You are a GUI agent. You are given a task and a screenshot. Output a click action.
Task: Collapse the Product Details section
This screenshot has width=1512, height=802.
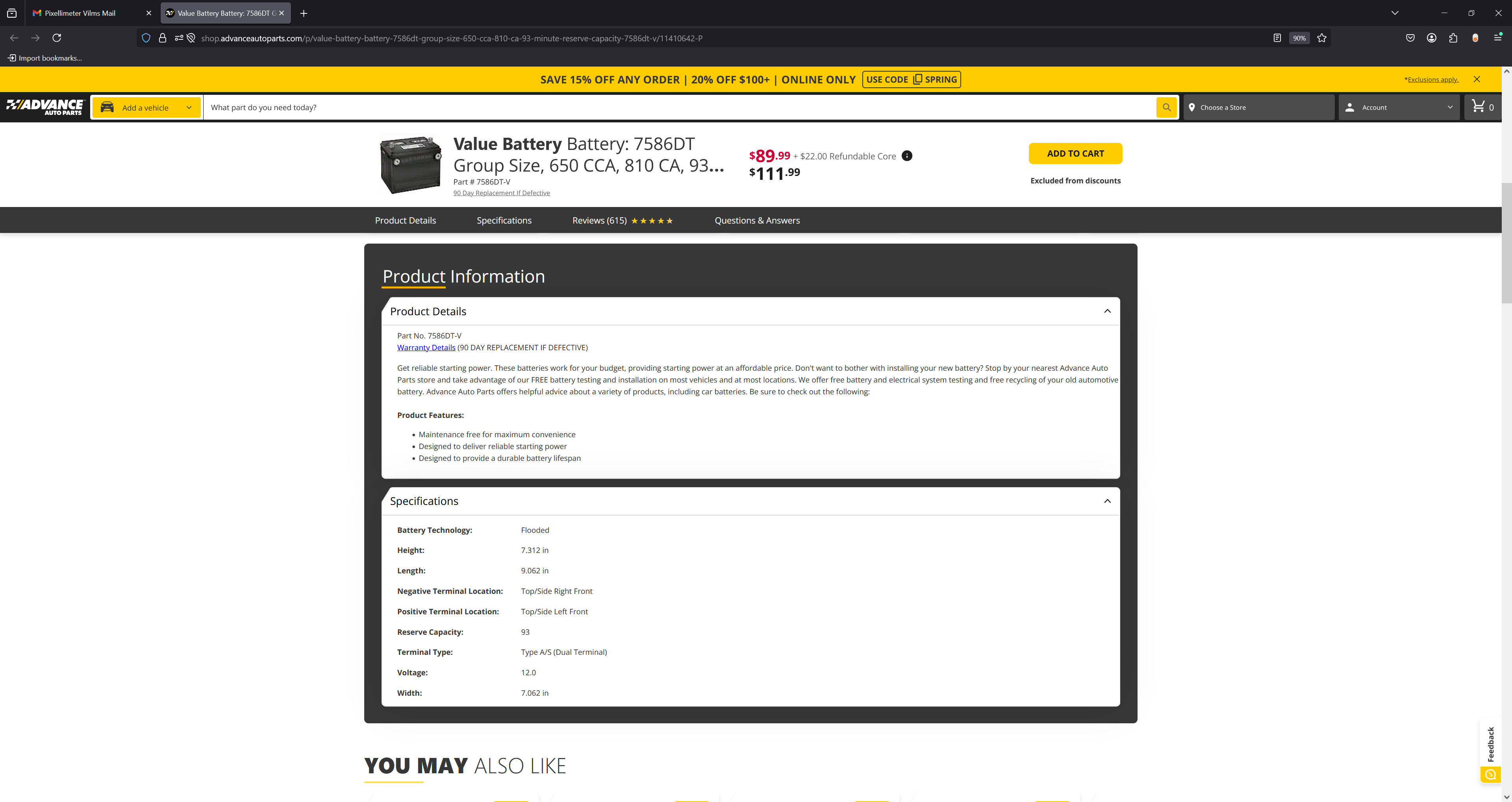[x=1107, y=311]
